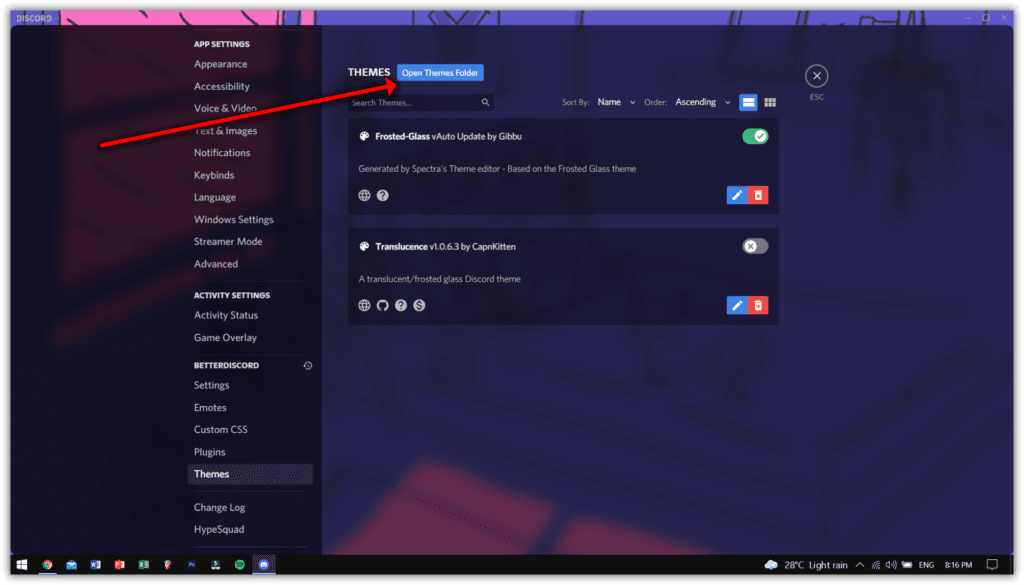Edit the Translucence theme

(x=737, y=305)
